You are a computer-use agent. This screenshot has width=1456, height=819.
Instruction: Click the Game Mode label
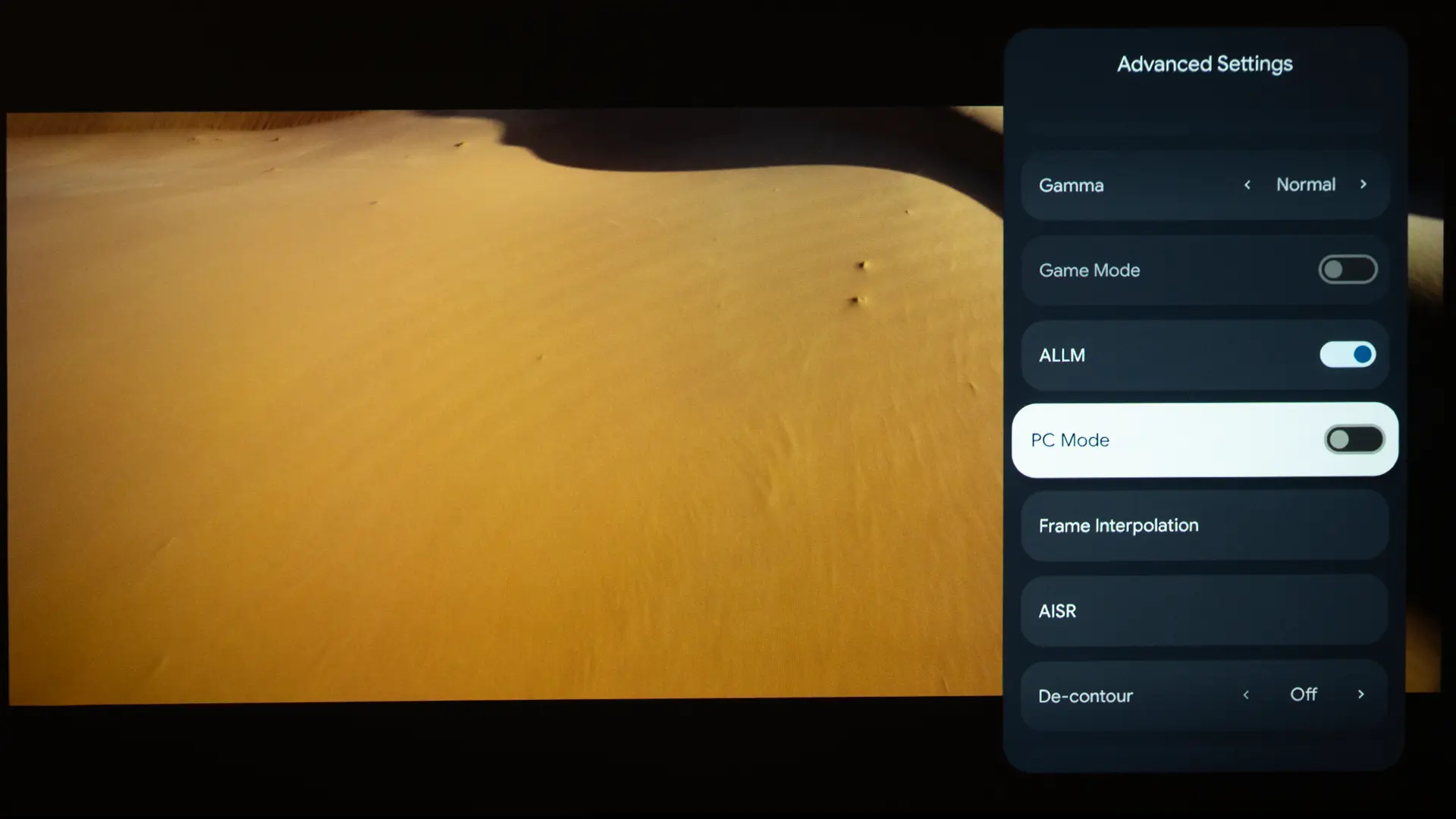point(1089,271)
